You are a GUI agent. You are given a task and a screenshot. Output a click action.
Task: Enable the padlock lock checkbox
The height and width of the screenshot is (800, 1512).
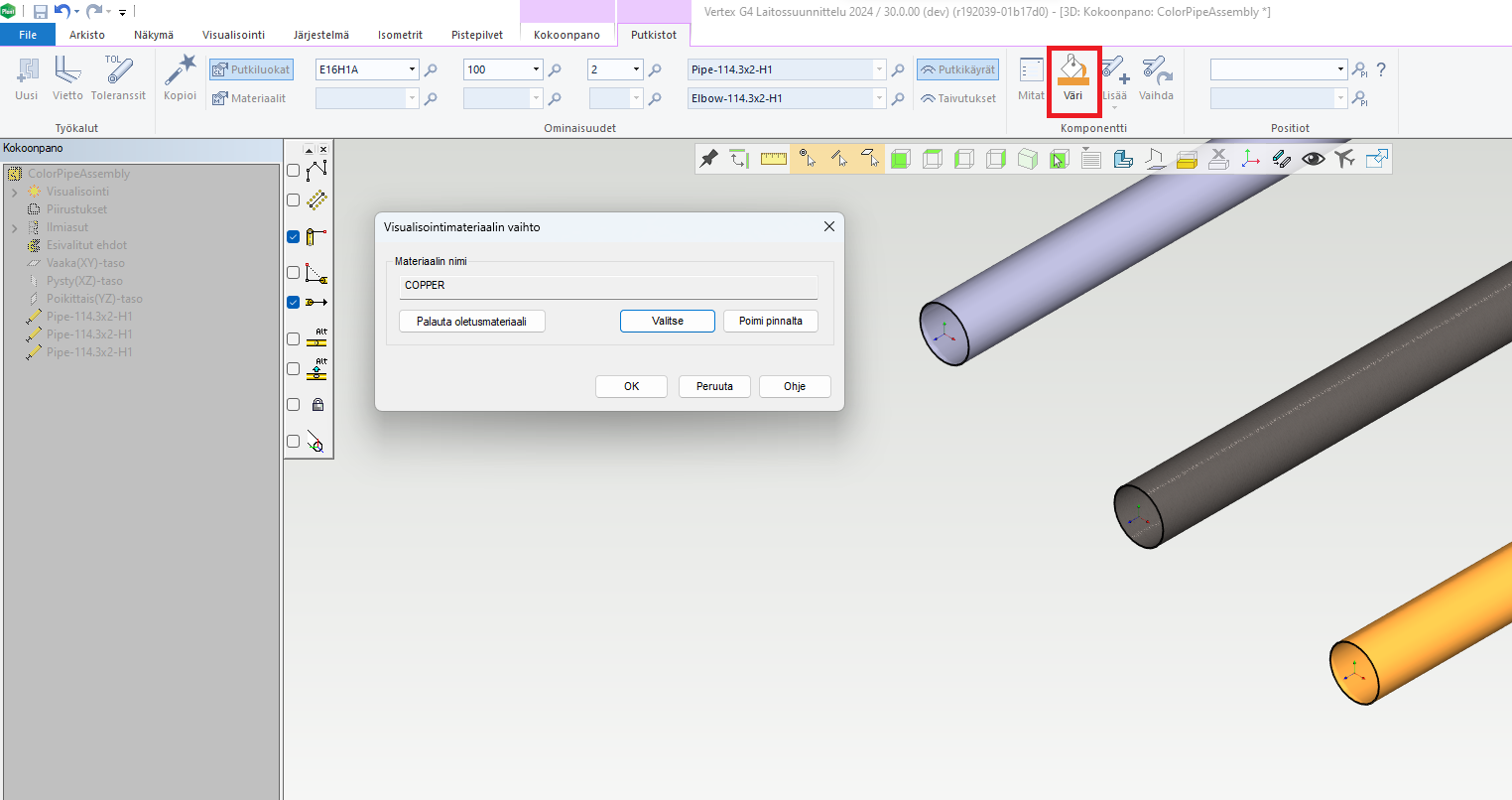[293, 405]
